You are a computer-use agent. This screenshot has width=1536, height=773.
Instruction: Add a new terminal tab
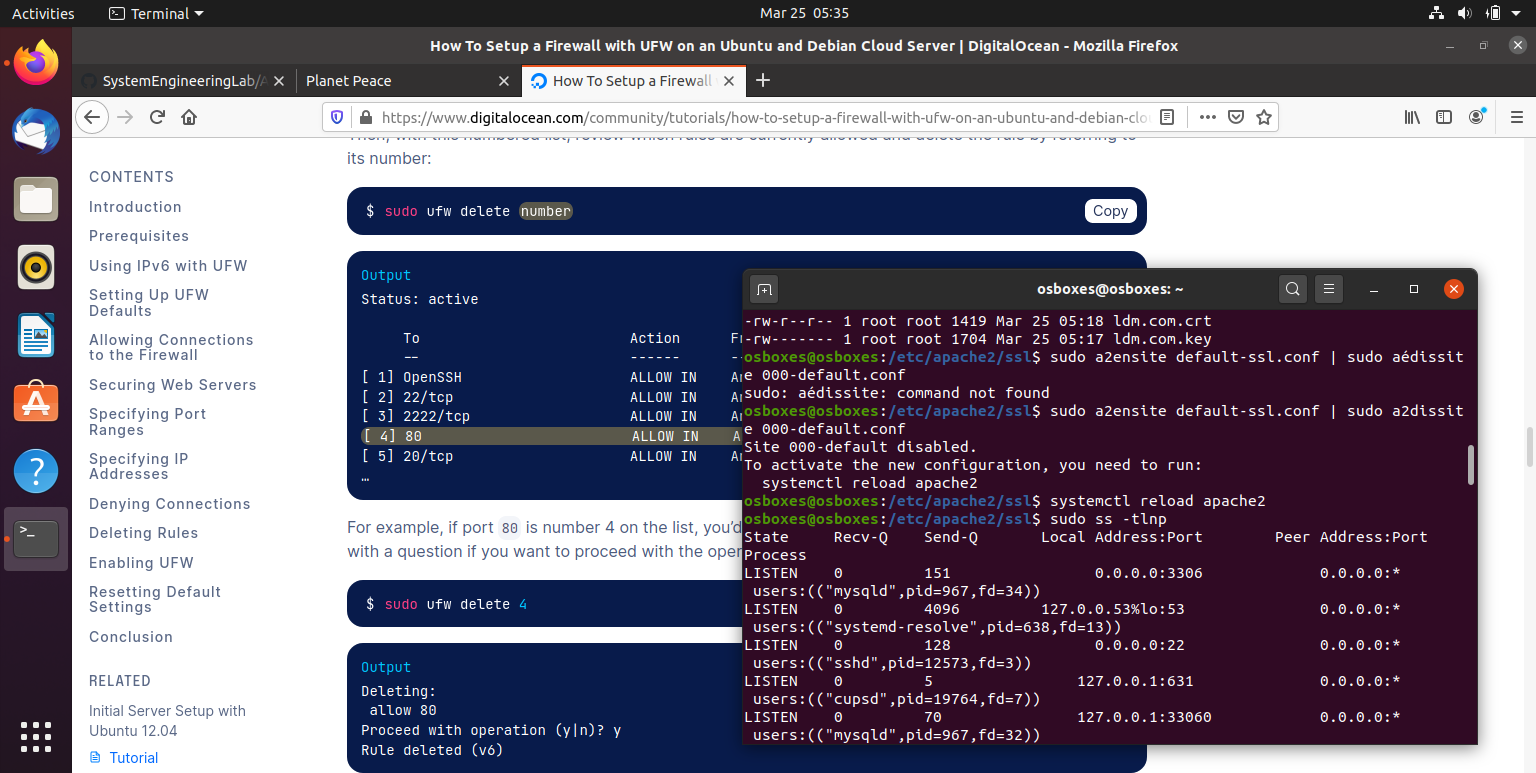click(764, 289)
